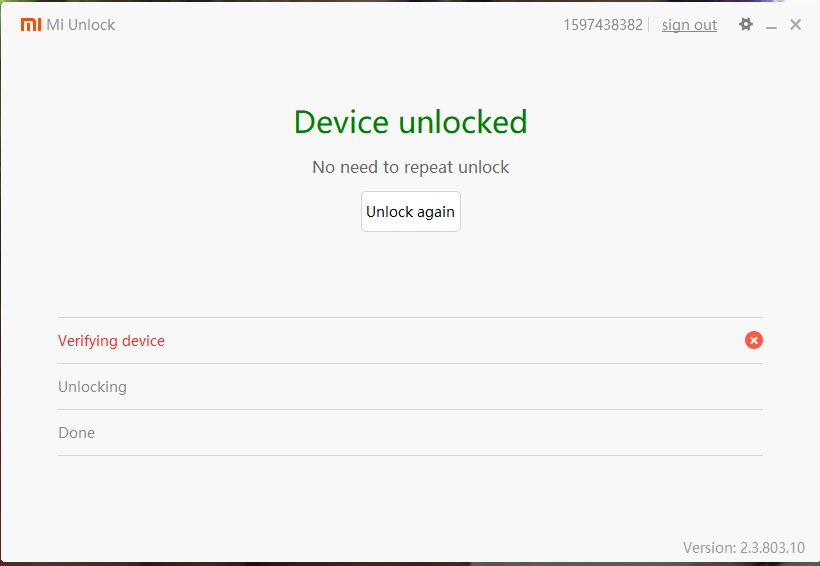Select the Verifying device step
This screenshot has height=566, width=820.
(x=111, y=341)
